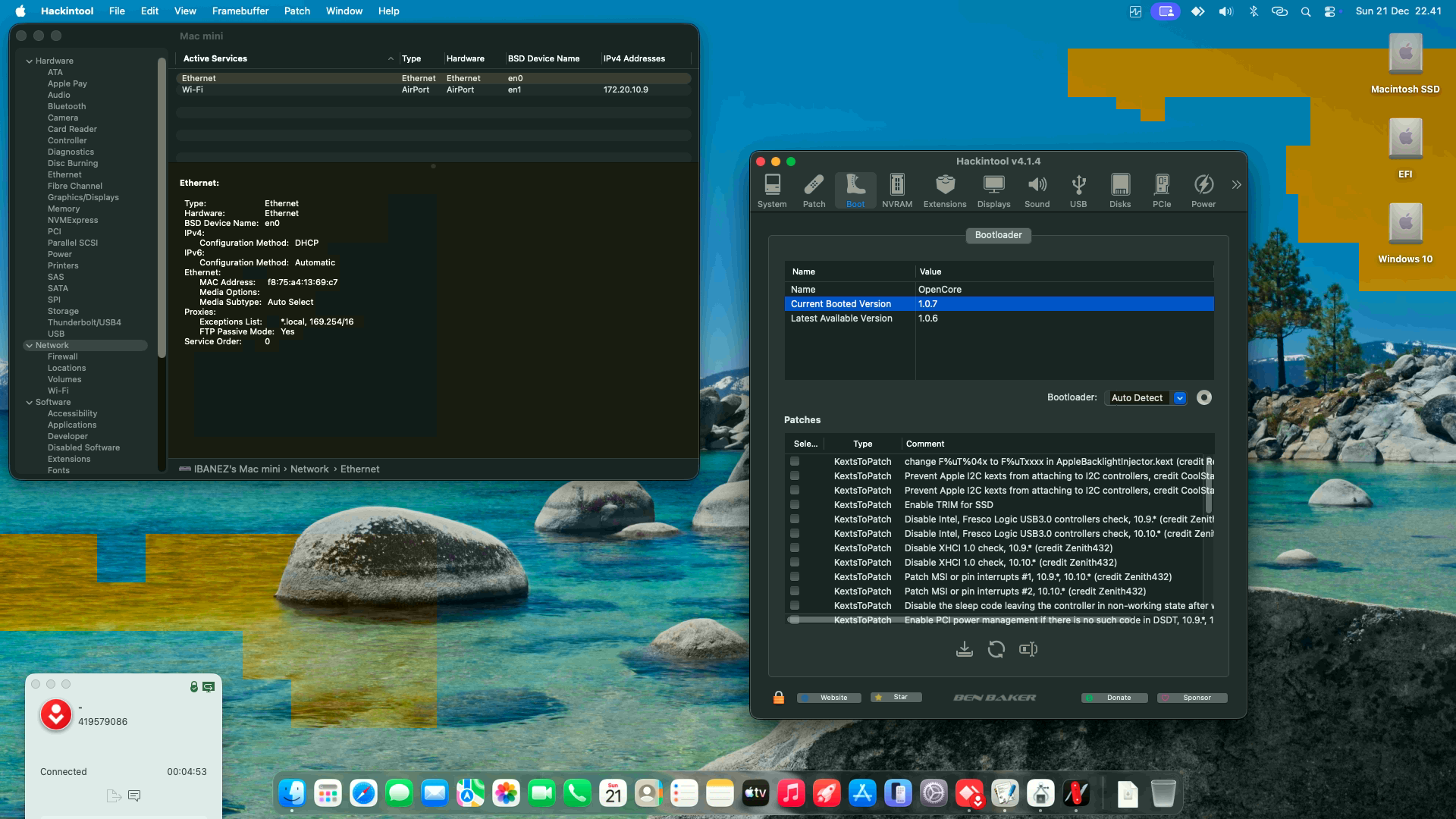
Task: Check the AppleBacklightInjector patch checkbox
Action: [795, 461]
